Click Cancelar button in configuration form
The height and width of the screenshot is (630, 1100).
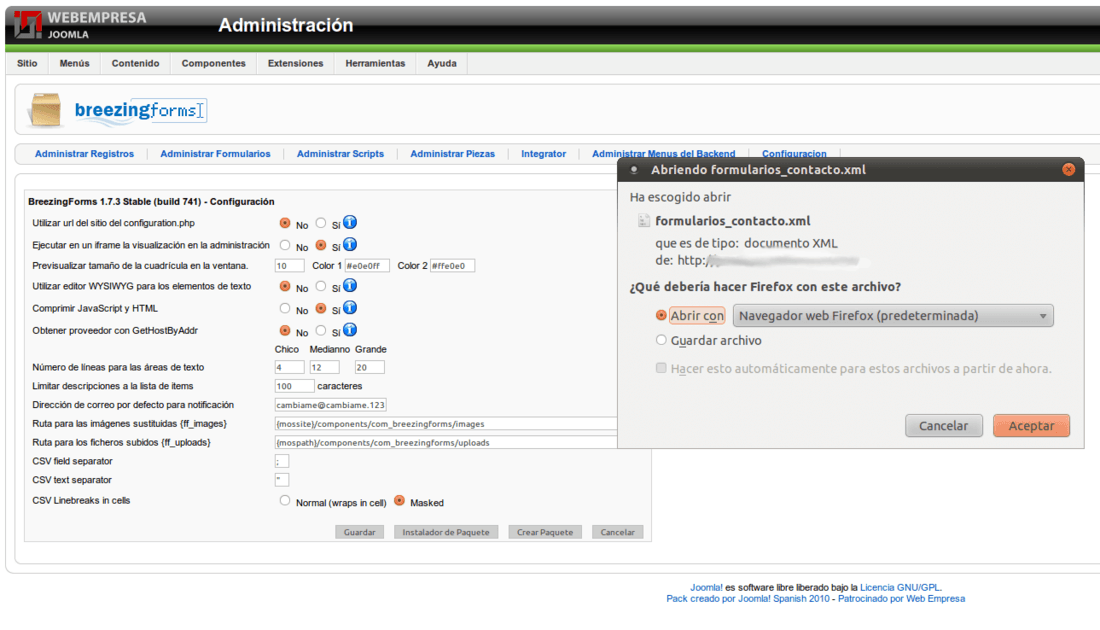[617, 532]
